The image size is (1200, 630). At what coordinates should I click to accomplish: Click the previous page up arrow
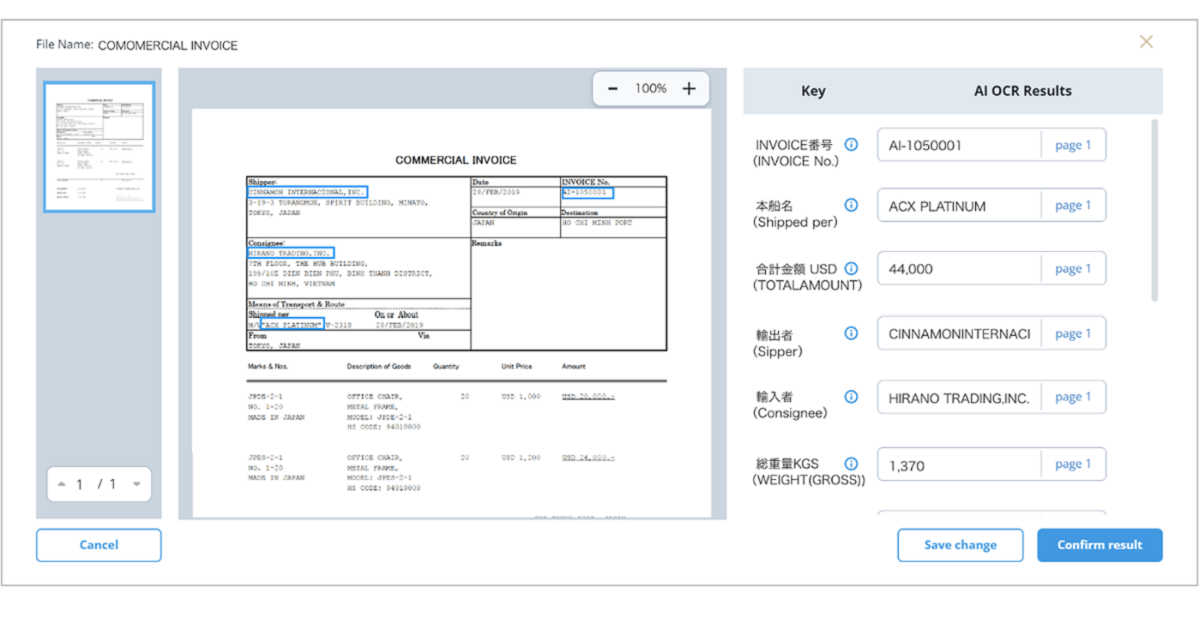tap(62, 484)
